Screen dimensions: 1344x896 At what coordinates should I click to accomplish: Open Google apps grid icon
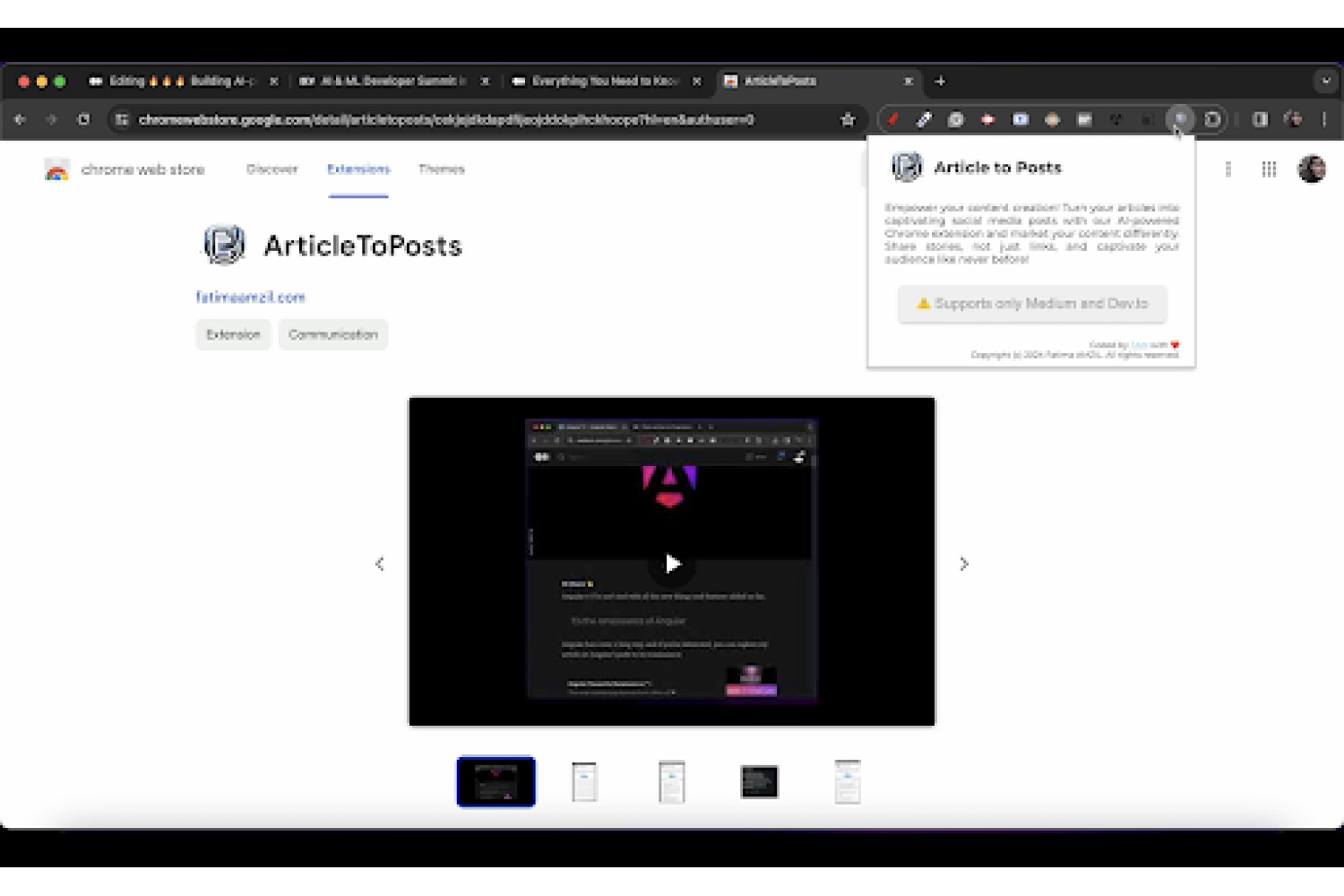tap(1269, 169)
